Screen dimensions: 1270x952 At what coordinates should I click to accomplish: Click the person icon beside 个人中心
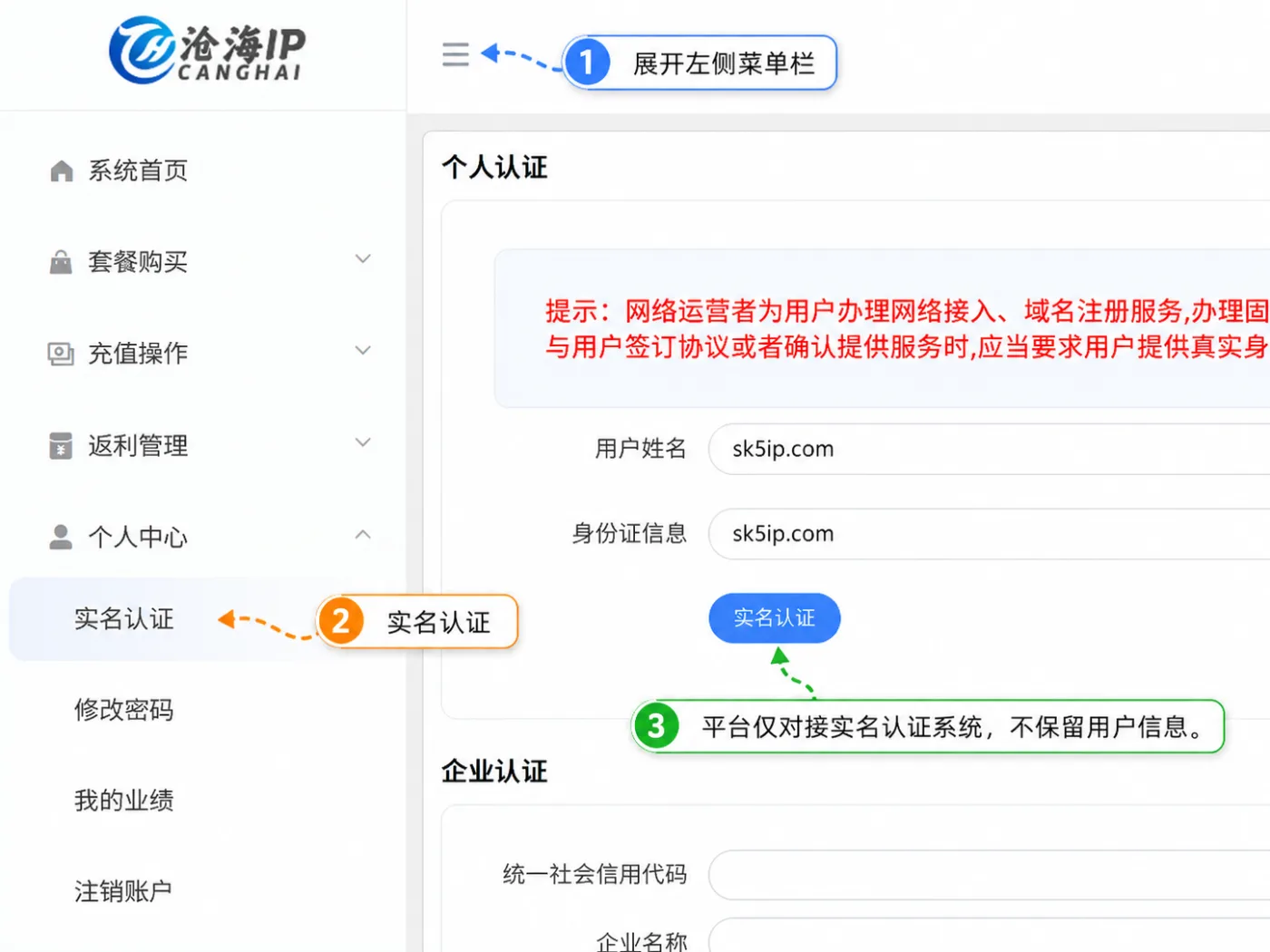coord(61,537)
